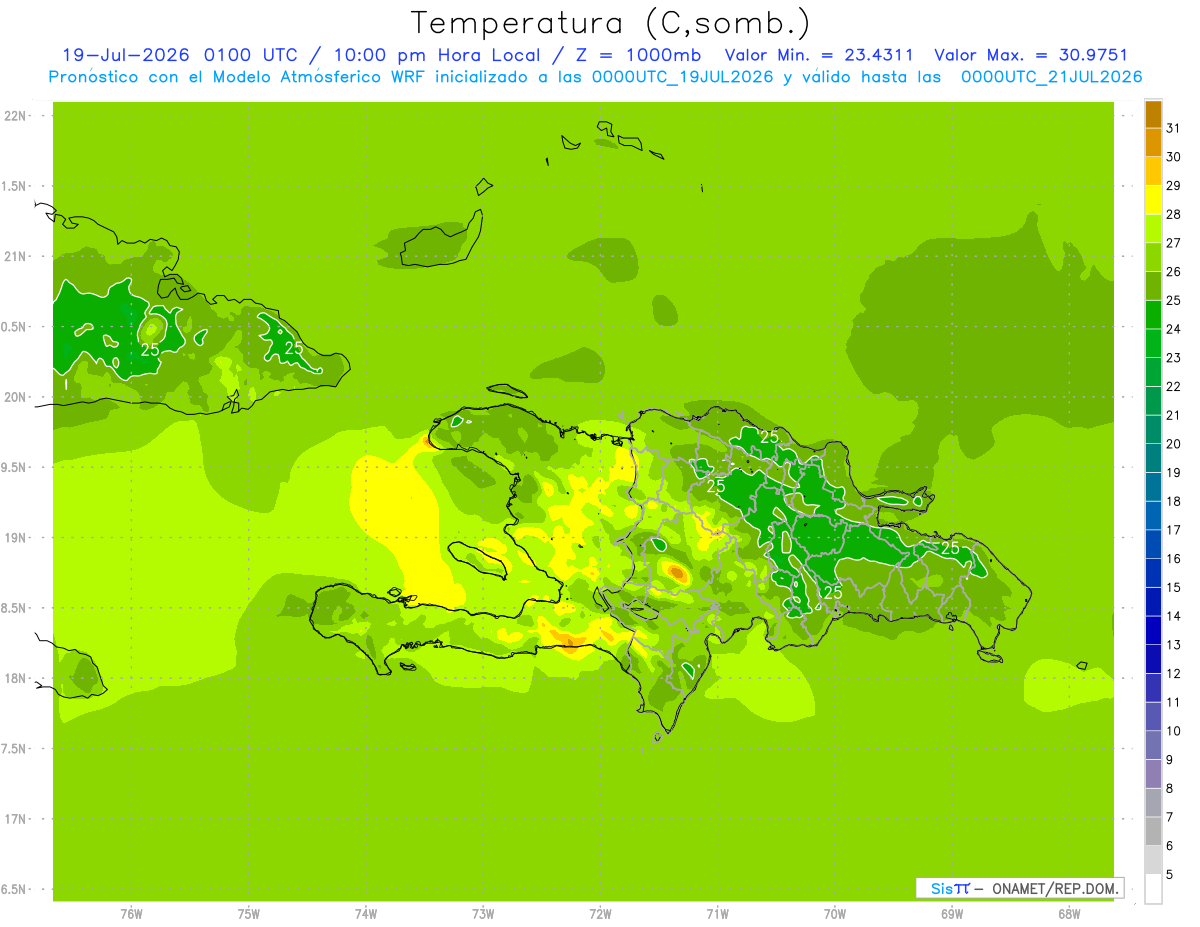Click the '7.5N' latitude axis label
This screenshot has width=1200, height=927.
[15, 749]
